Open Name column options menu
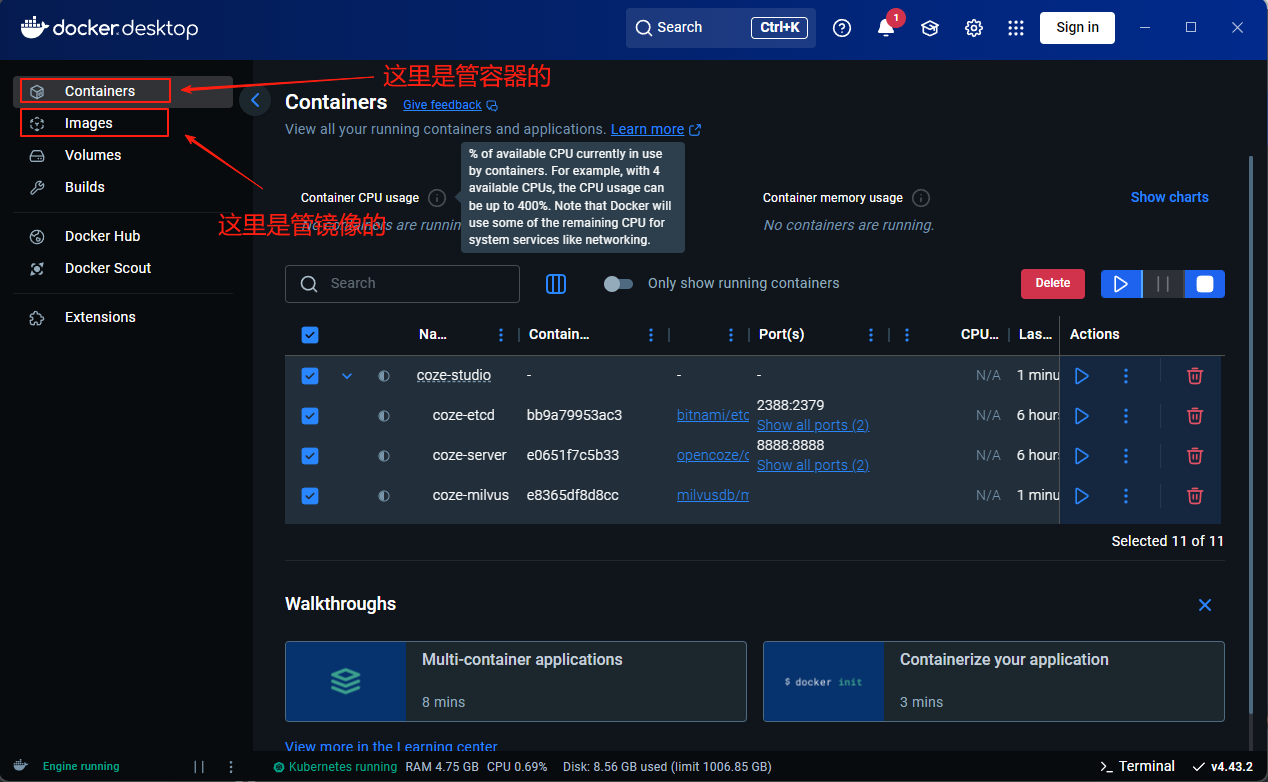 [x=501, y=335]
